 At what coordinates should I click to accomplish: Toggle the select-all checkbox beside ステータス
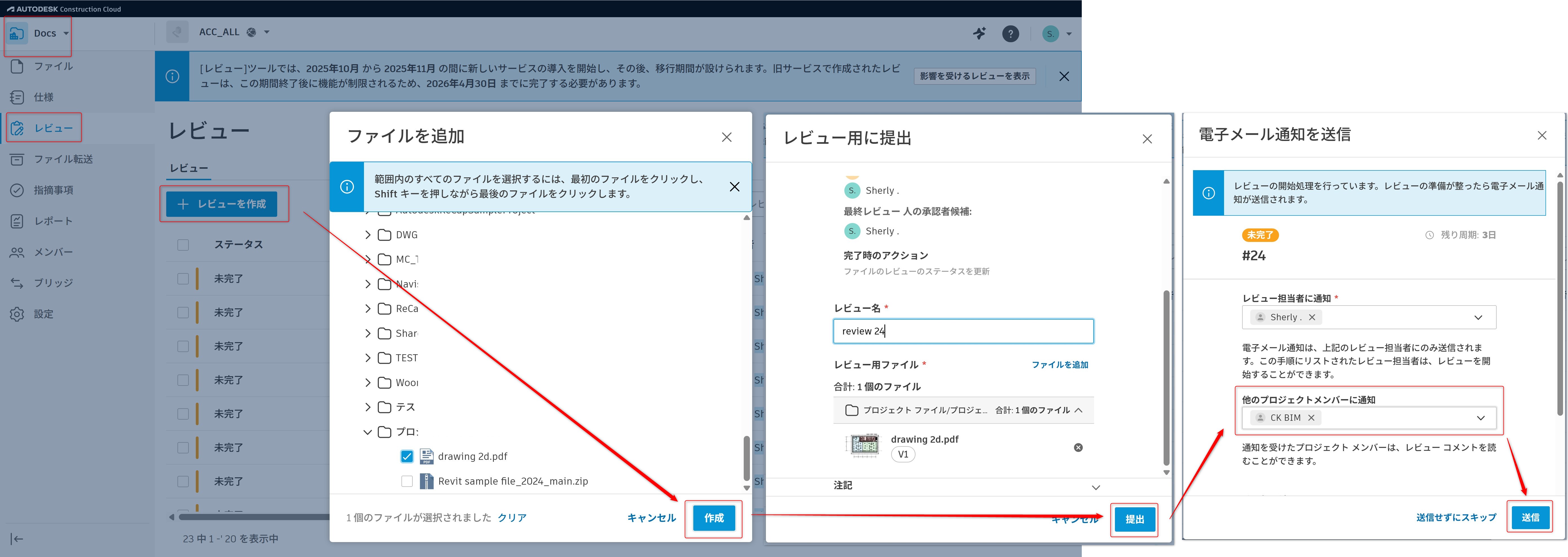[x=183, y=245]
